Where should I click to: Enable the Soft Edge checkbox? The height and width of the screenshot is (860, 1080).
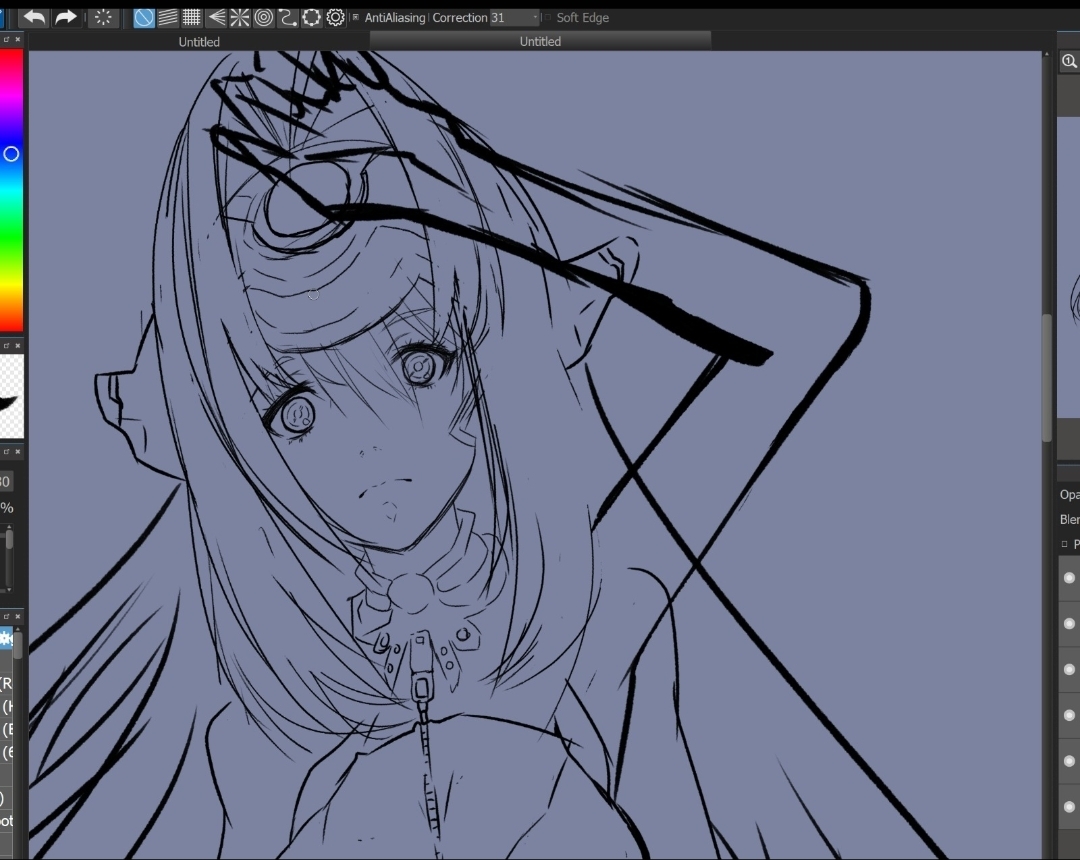coord(548,17)
